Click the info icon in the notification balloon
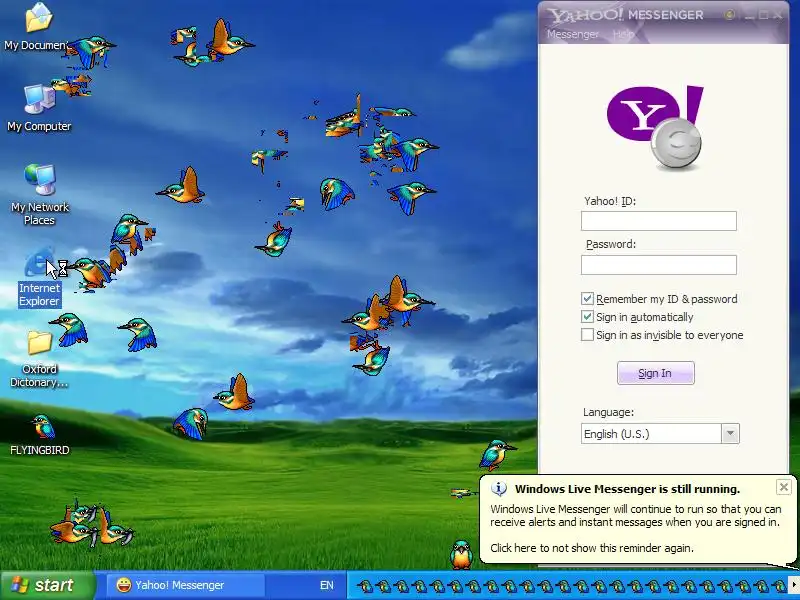This screenshot has width=800, height=600. 498,489
